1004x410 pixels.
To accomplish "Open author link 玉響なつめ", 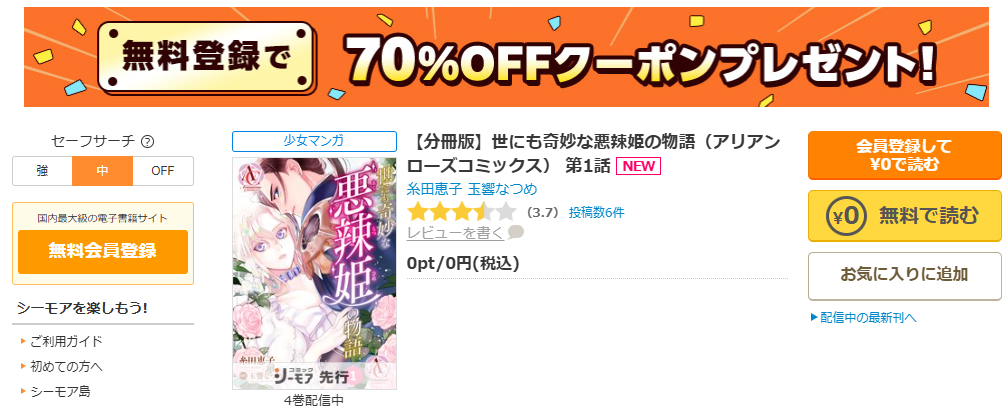I will (503, 189).
